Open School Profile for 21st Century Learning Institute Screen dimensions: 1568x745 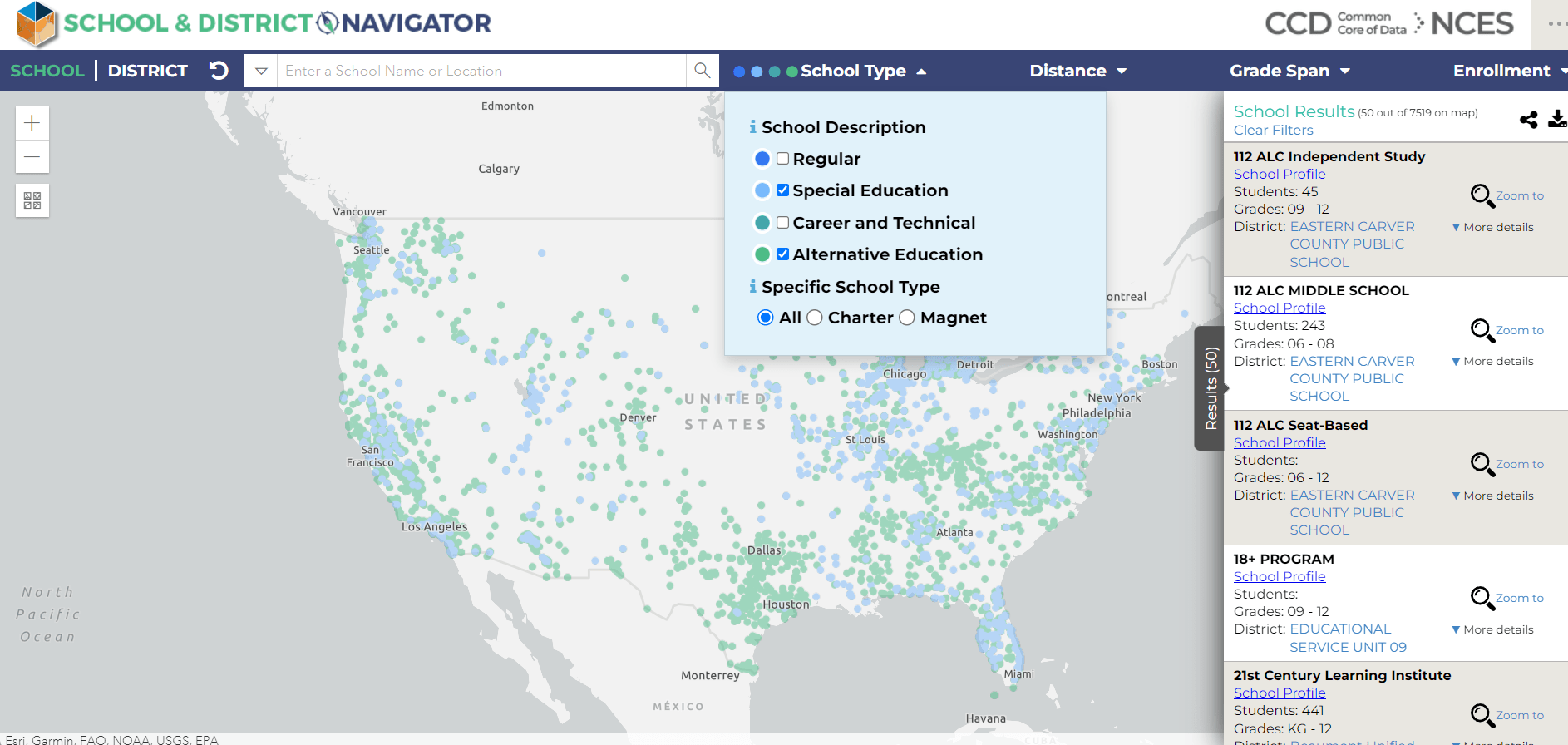tap(1280, 693)
